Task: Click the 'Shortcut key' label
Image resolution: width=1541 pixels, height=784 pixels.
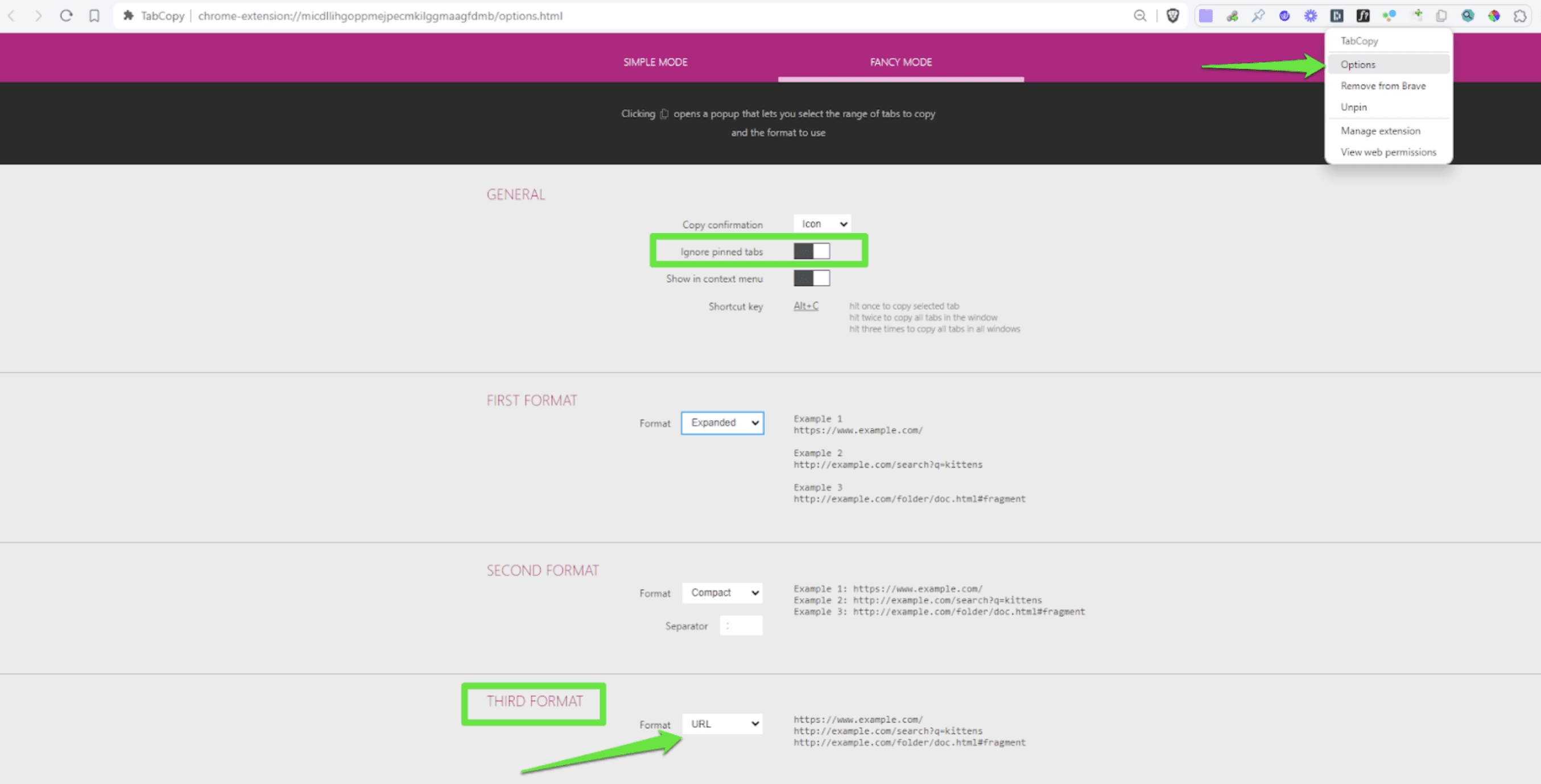Action: (736, 307)
